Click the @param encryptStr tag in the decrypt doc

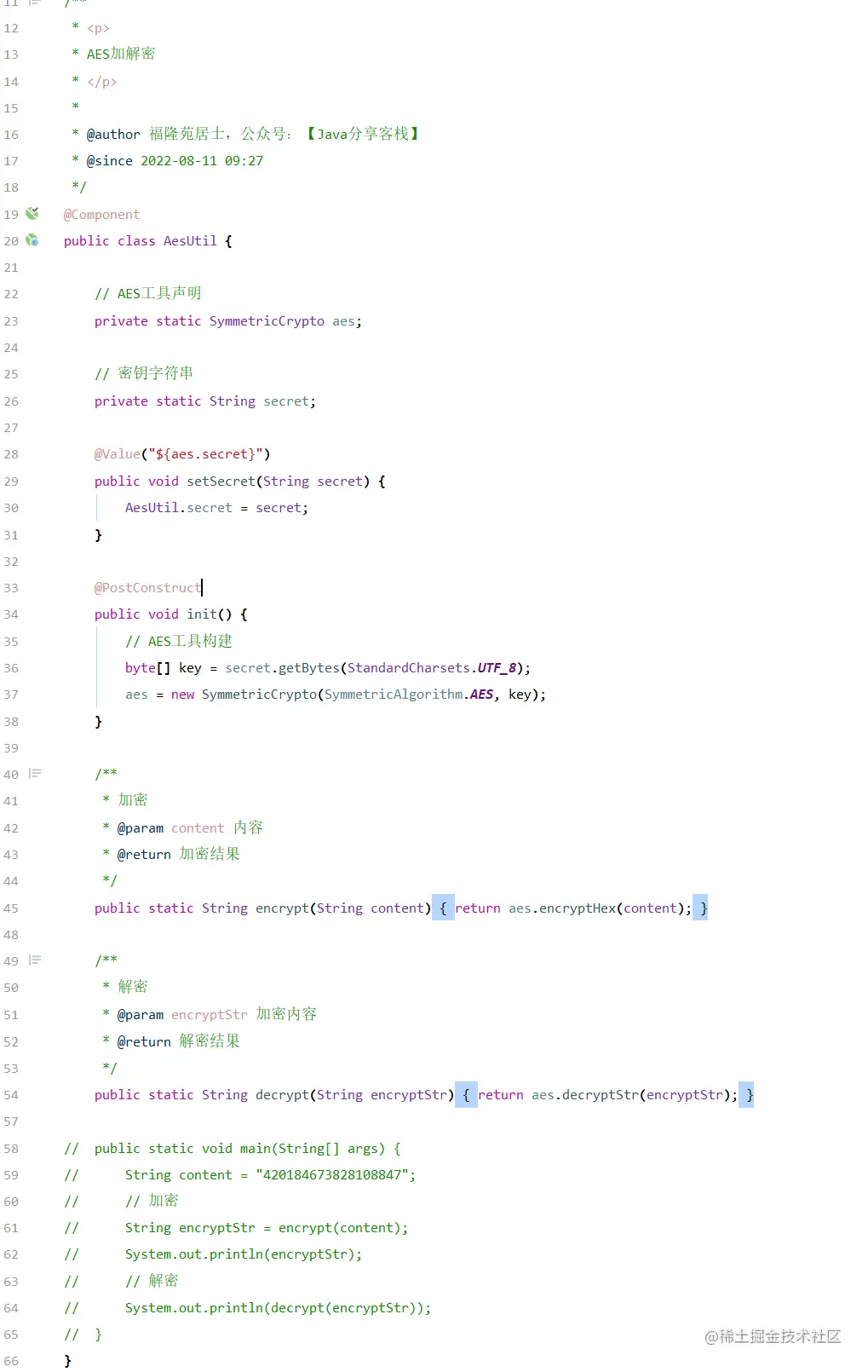pos(182,1015)
